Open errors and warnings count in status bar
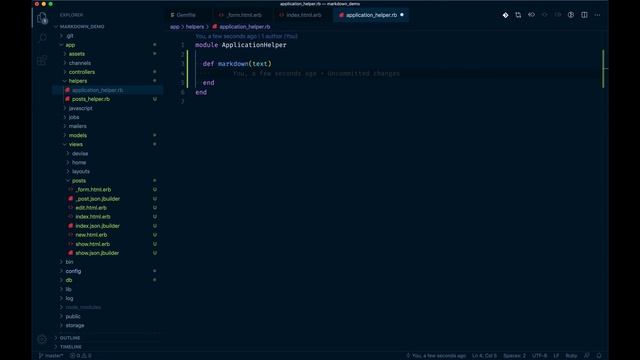Image resolution: width=640 pixels, height=360 pixels. tap(80, 356)
